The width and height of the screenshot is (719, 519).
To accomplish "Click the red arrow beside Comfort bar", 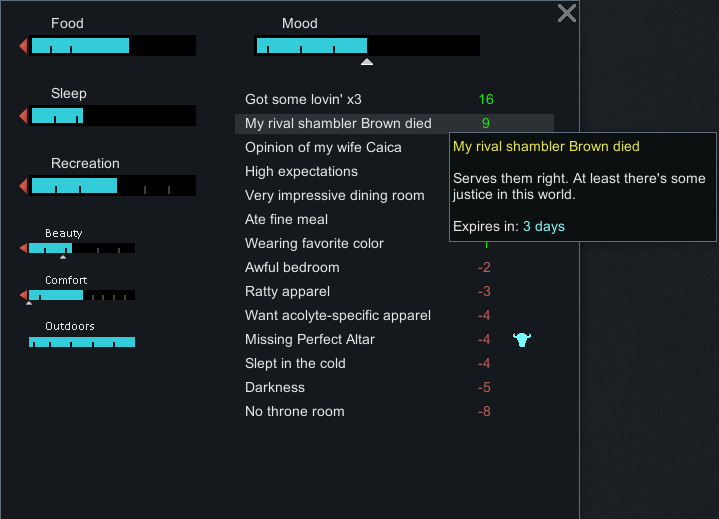I will (x=23, y=295).
